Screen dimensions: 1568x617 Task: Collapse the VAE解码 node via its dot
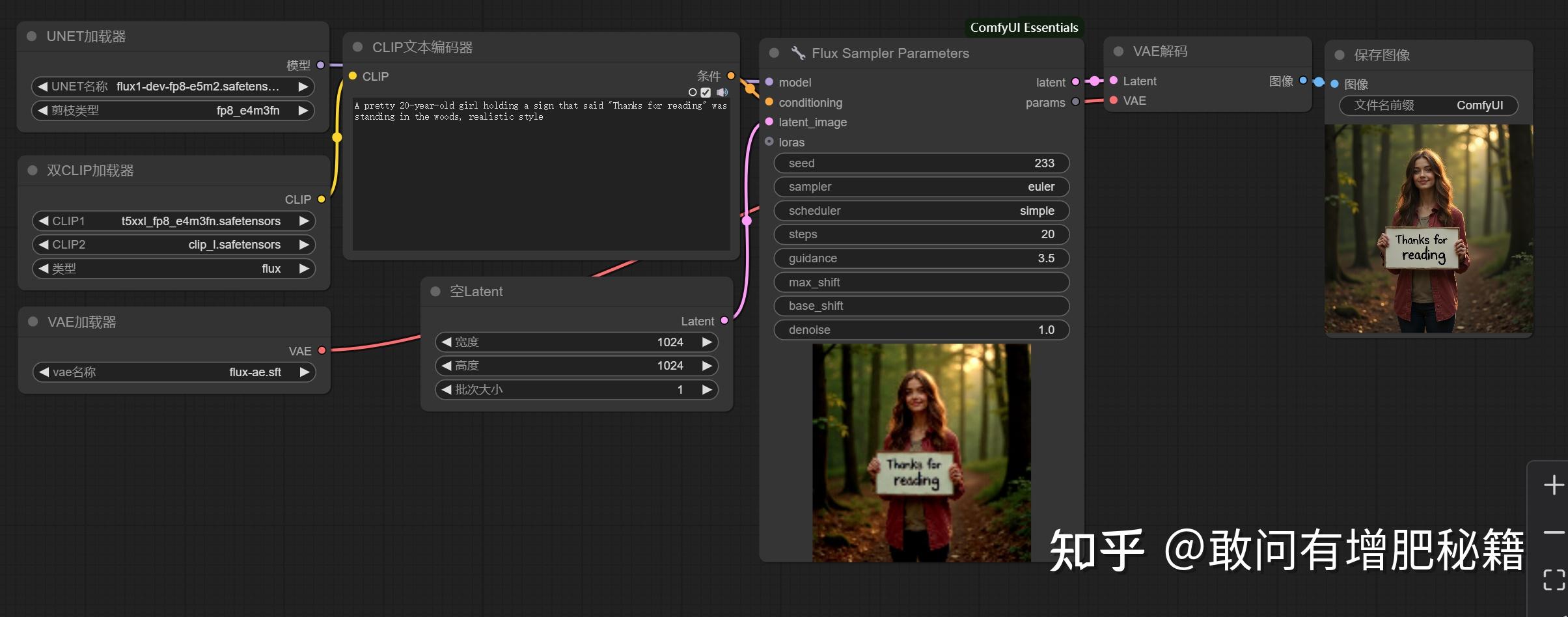(x=1118, y=51)
